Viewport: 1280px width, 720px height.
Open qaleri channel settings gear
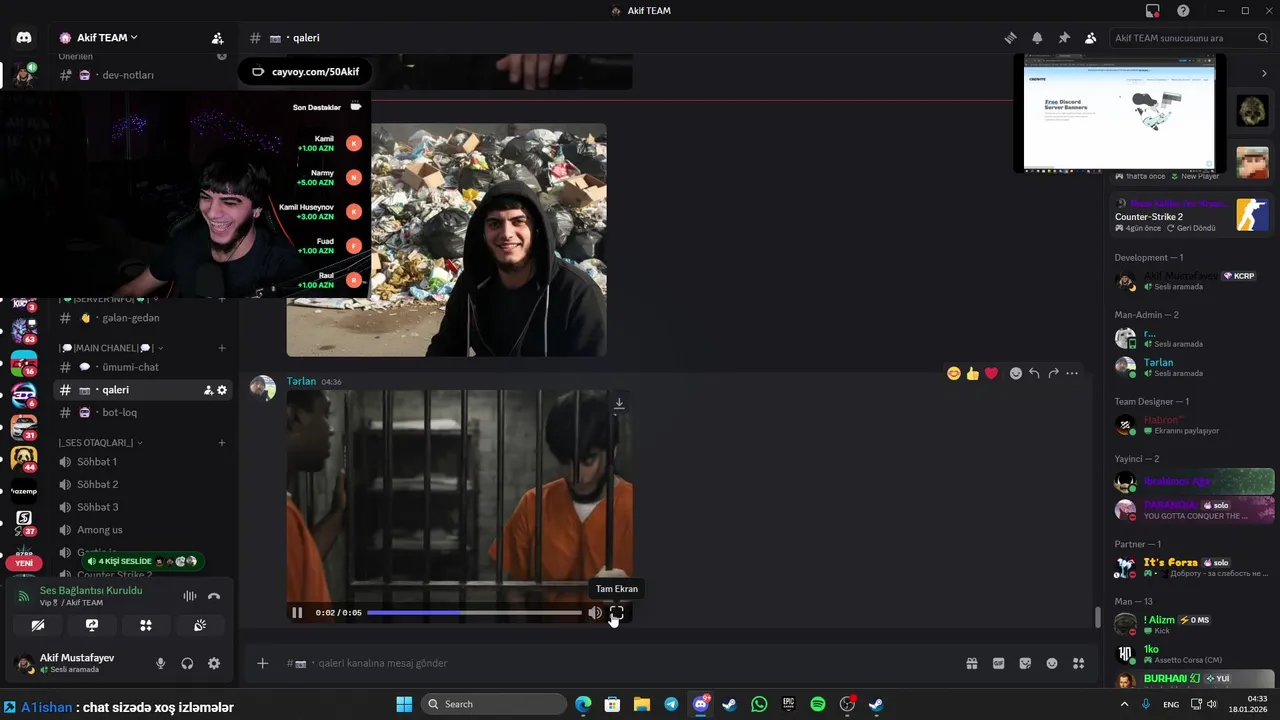point(222,390)
